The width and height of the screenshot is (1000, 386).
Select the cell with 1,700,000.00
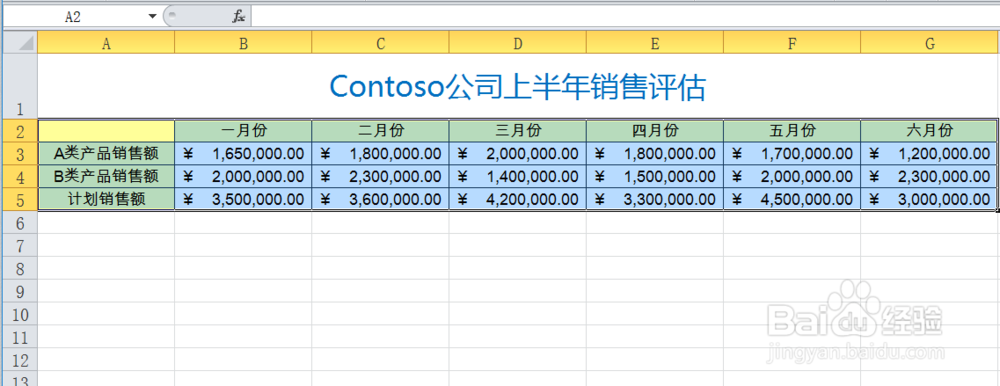(x=791, y=153)
